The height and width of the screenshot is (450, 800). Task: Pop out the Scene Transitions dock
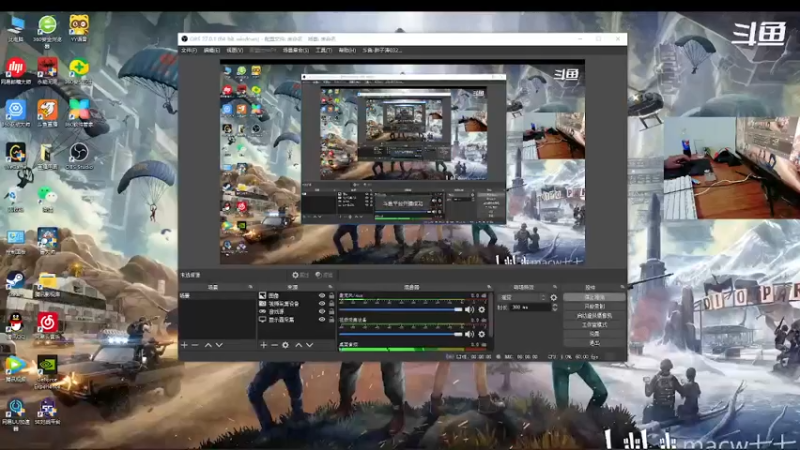tap(555, 287)
